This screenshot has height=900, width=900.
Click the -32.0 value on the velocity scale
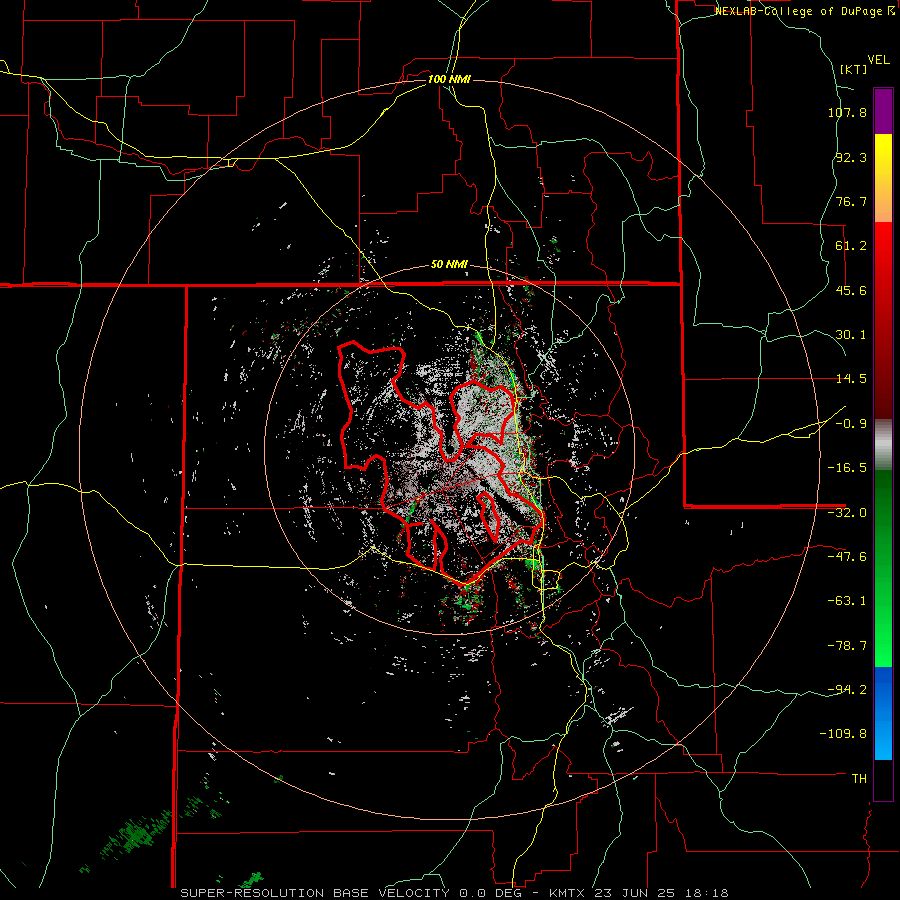(x=847, y=513)
